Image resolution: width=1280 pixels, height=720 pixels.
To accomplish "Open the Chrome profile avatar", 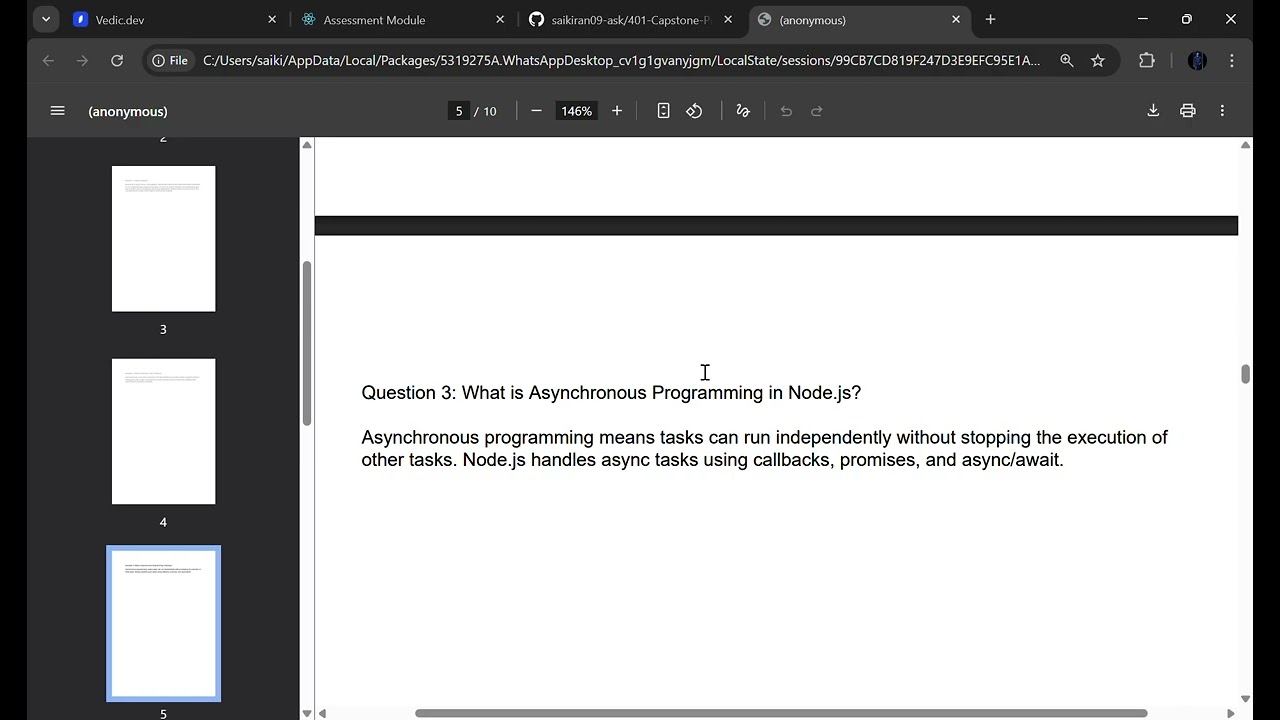I will (x=1197, y=60).
